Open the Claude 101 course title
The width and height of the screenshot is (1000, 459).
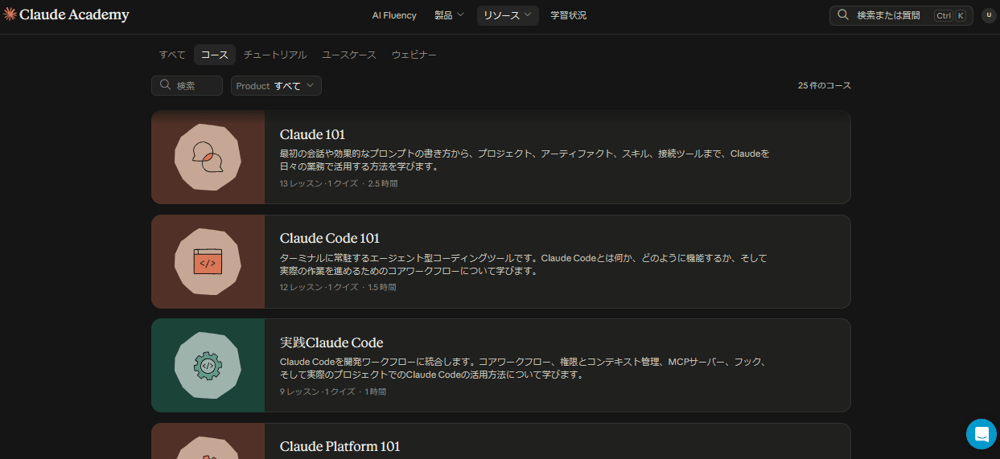312,135
